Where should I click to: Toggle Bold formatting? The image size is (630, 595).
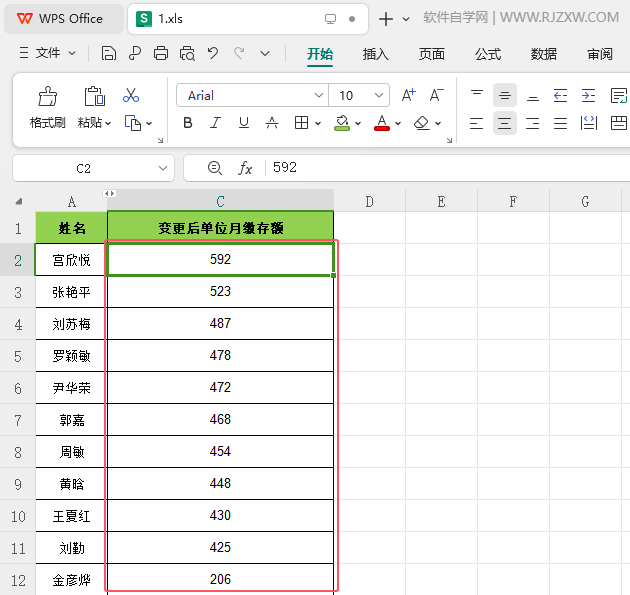(x=188, y=123)
